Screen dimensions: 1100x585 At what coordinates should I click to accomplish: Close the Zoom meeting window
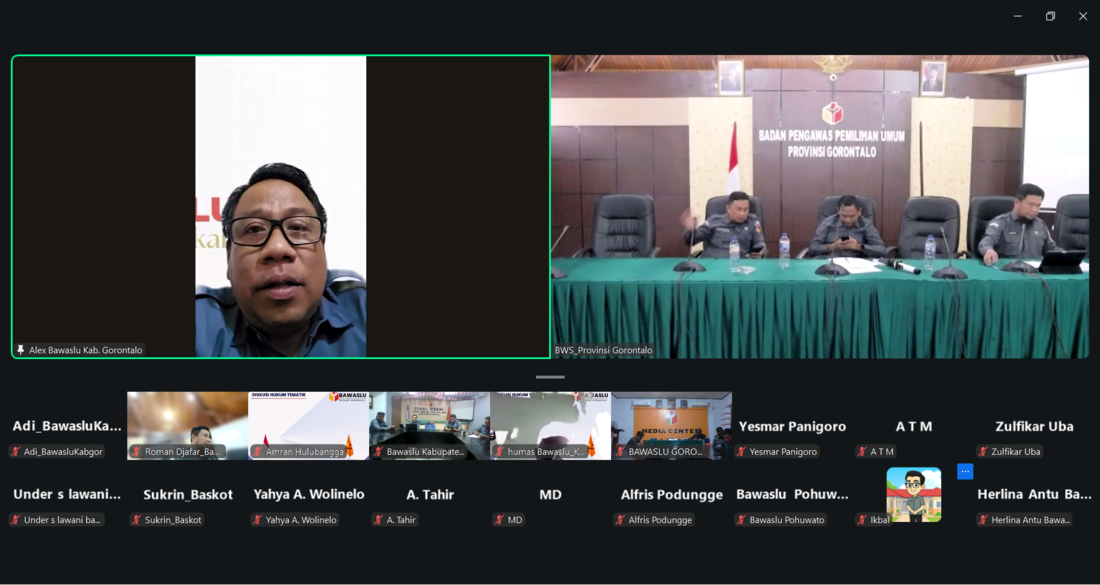point(1083,16)
